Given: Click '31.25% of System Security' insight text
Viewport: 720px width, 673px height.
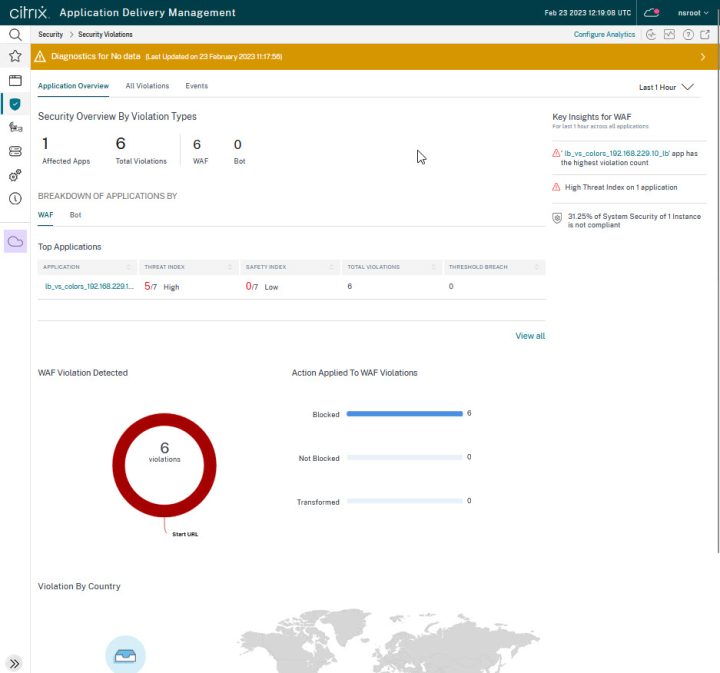Looking at the screenshot, I should pyautogui.click(x=634, y=220).
